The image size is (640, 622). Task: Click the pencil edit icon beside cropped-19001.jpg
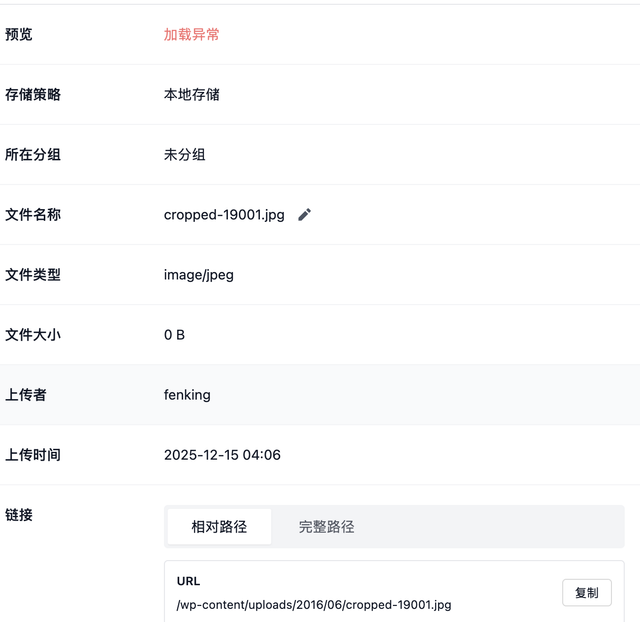point(304,215)
